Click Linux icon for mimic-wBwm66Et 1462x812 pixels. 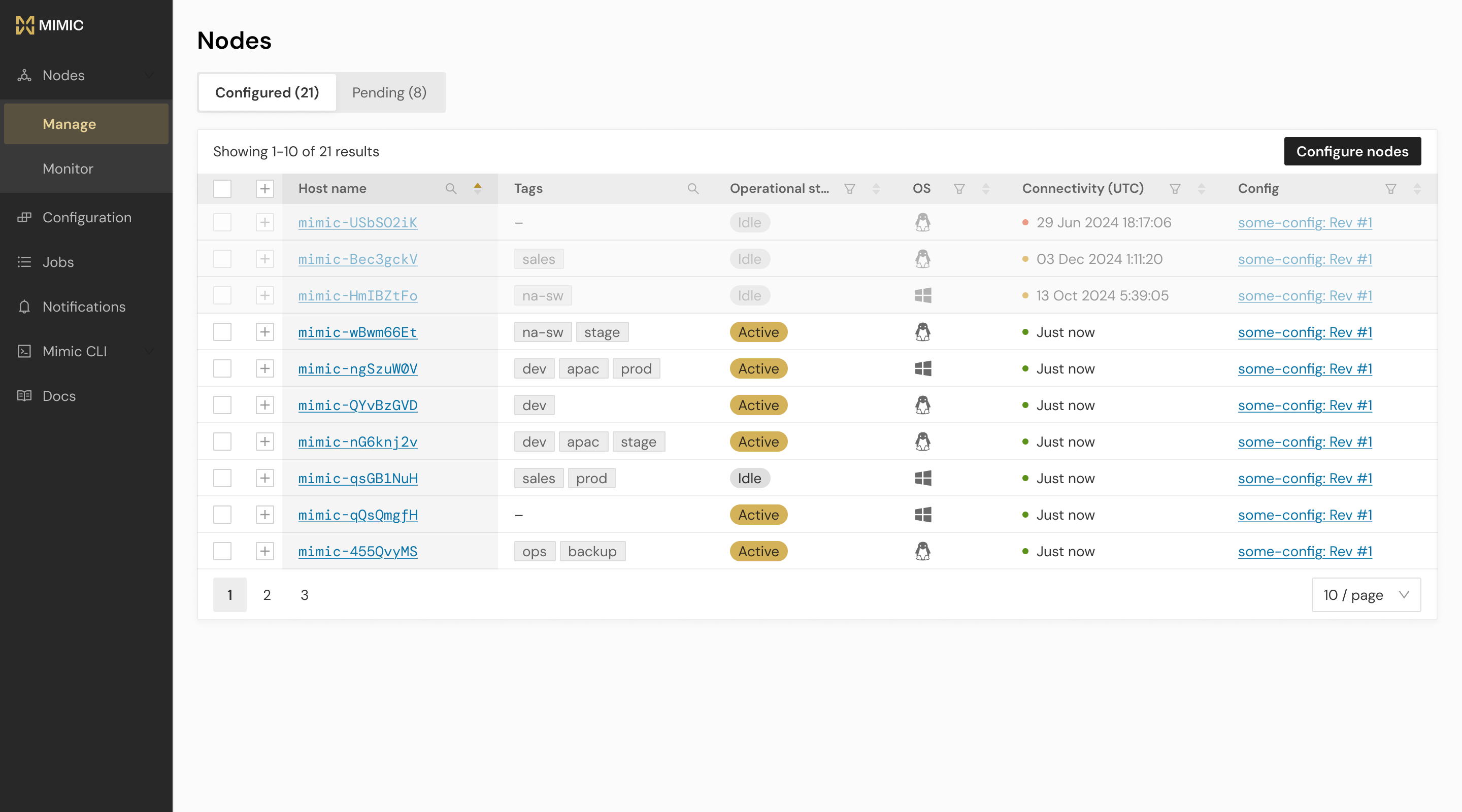tap(923, 332)
